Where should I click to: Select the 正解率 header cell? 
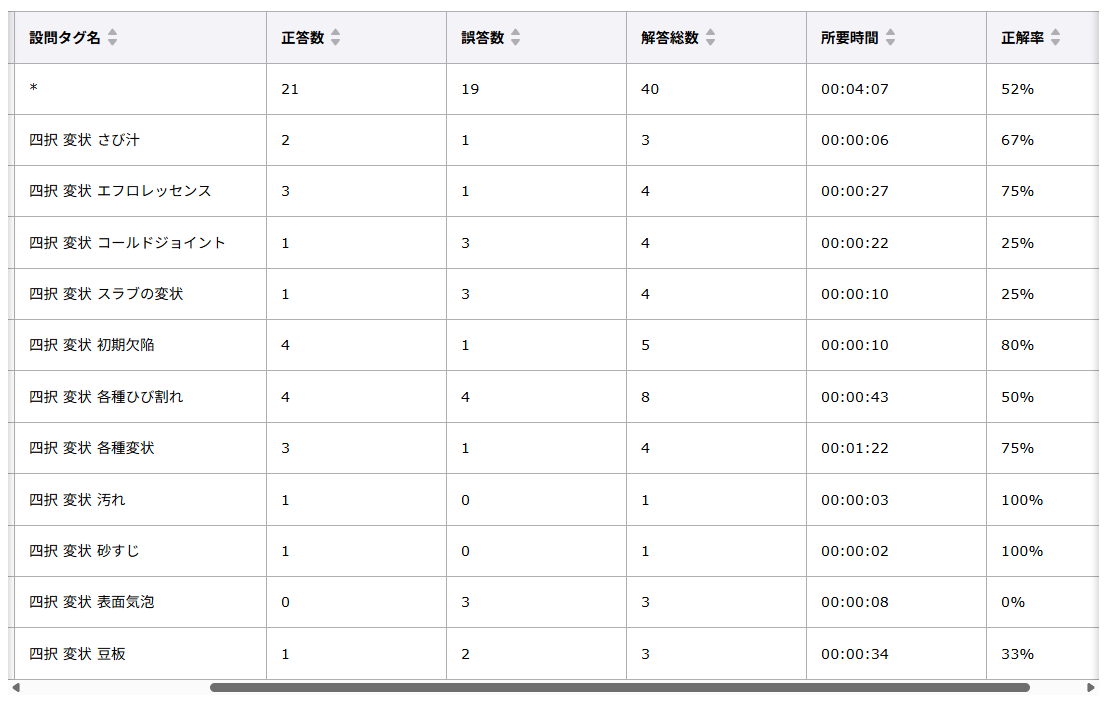click(x=1020, y=37)
